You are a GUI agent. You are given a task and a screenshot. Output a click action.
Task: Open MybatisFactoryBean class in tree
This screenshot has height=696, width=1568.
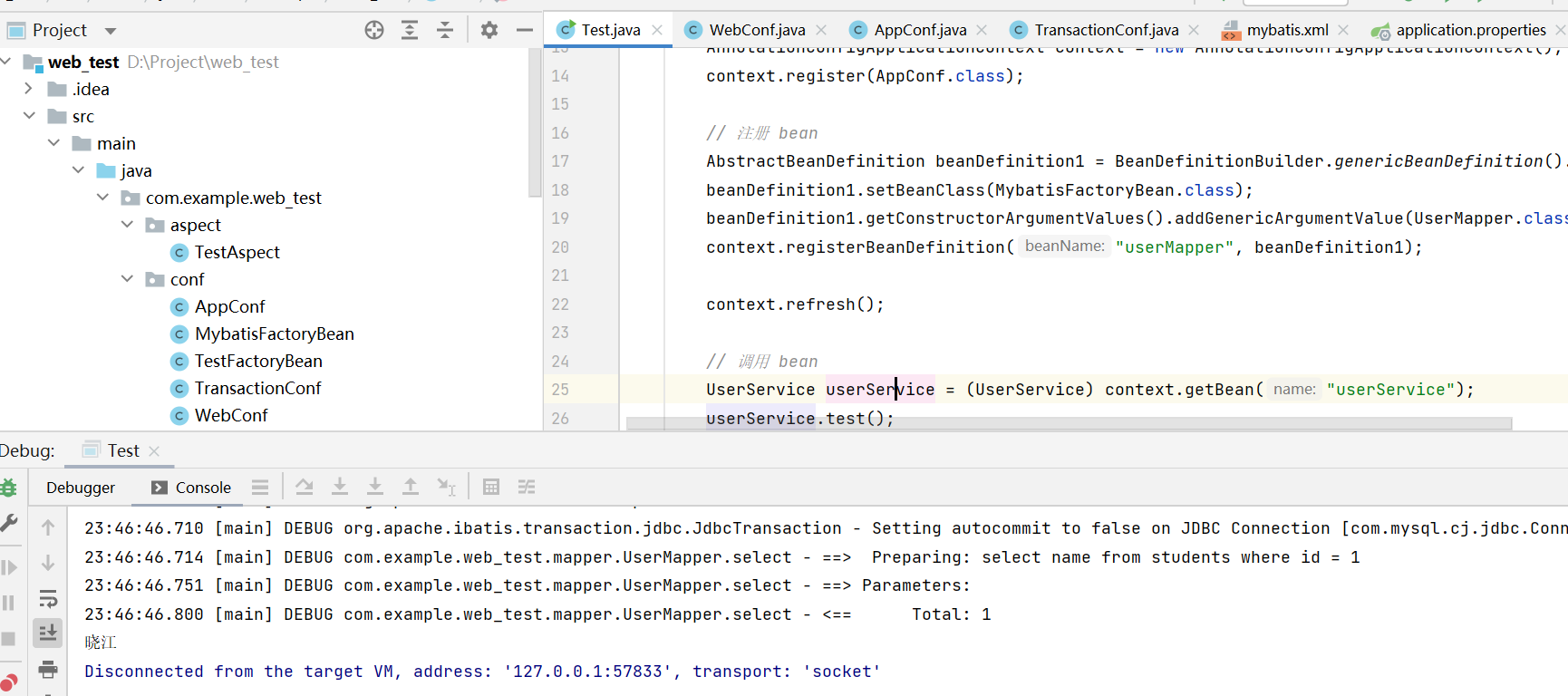click(274, 333)
